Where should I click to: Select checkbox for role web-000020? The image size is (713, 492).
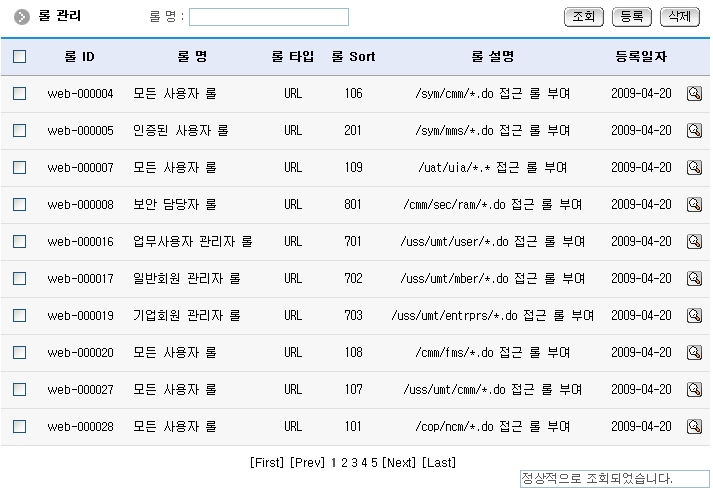[x=20, y=352]
